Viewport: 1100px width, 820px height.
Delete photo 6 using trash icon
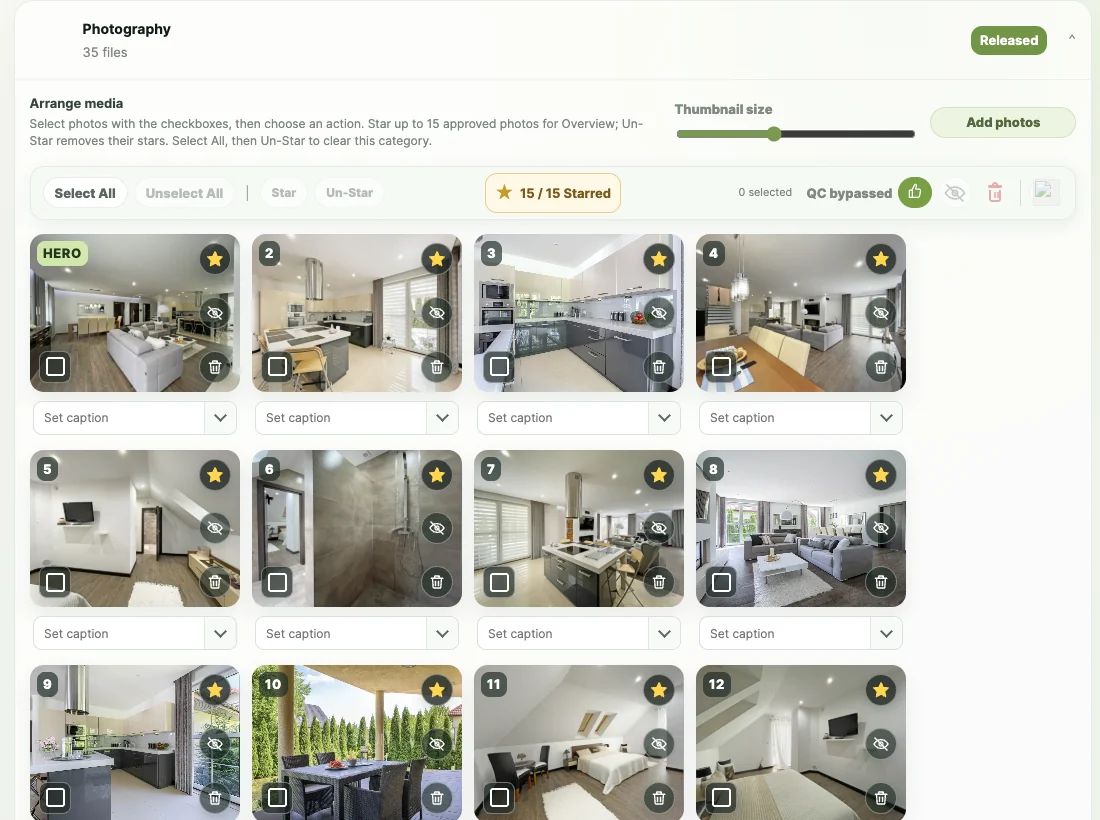pos(437,582)
